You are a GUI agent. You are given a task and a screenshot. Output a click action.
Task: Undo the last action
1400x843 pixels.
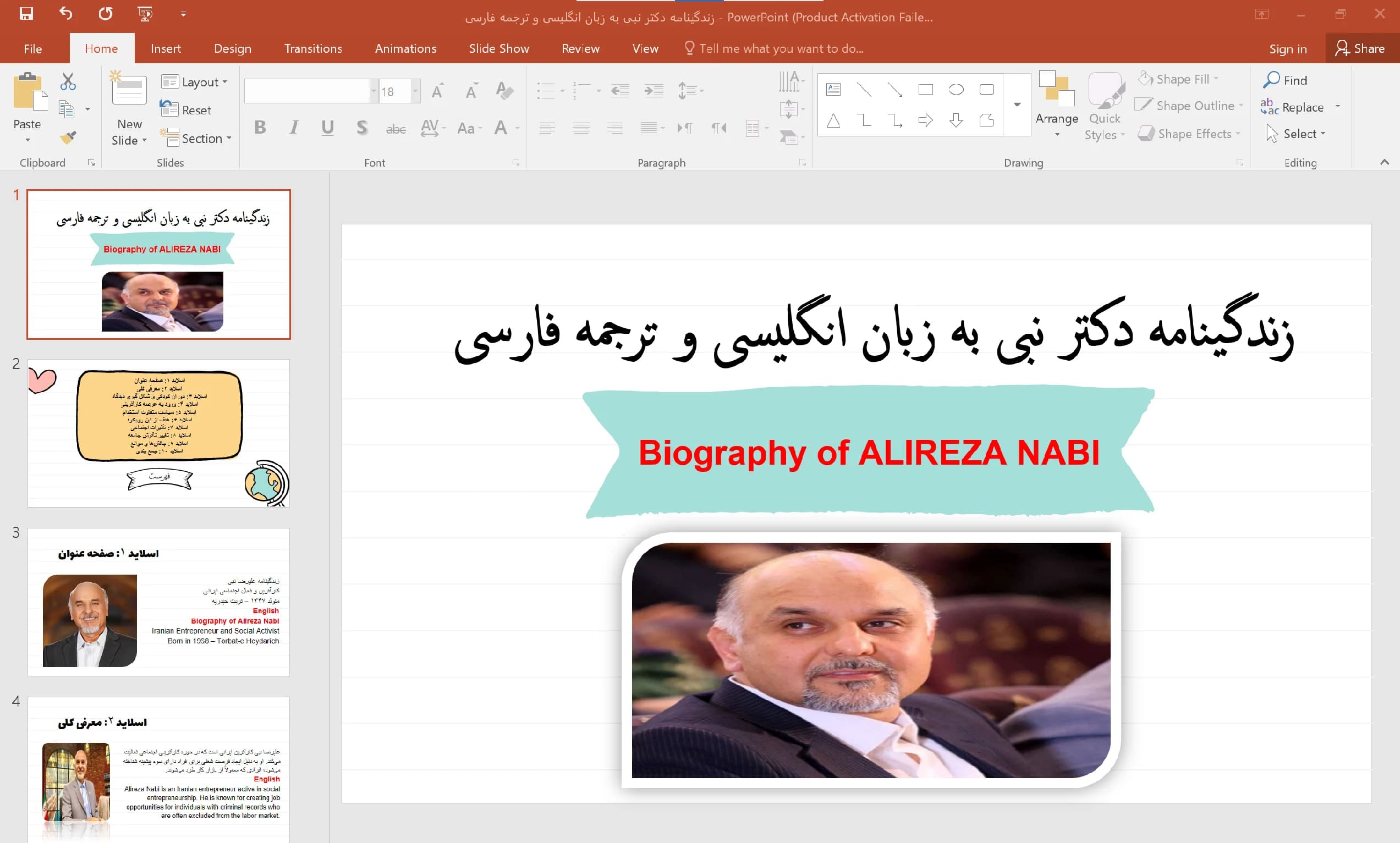[x=66, y=14]
